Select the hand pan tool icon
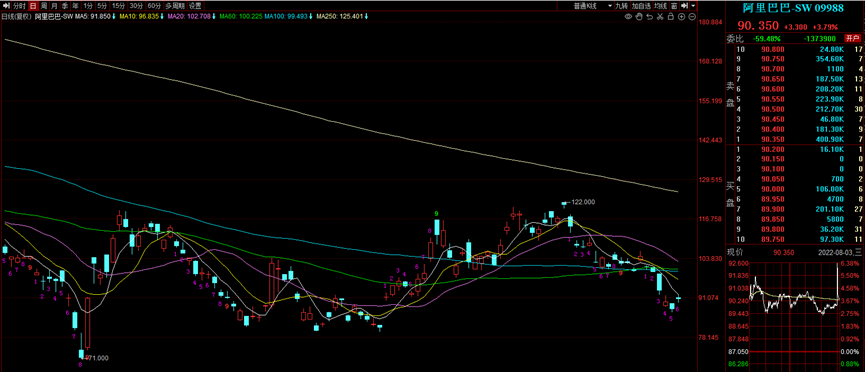This screenshot has width=865, height=372. 639,17
